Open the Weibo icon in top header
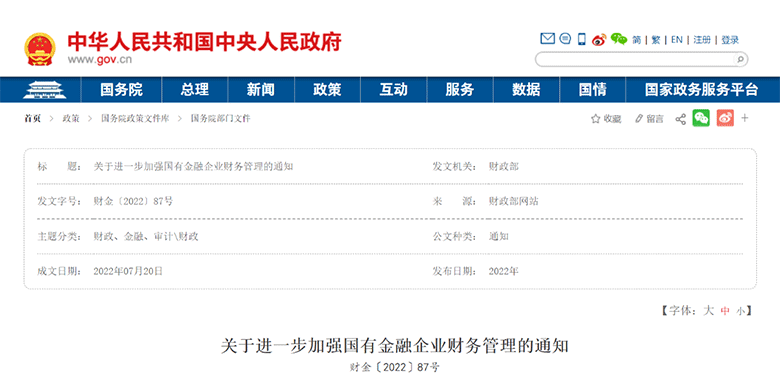Screen dimensions: 780x380 point(599,39)
